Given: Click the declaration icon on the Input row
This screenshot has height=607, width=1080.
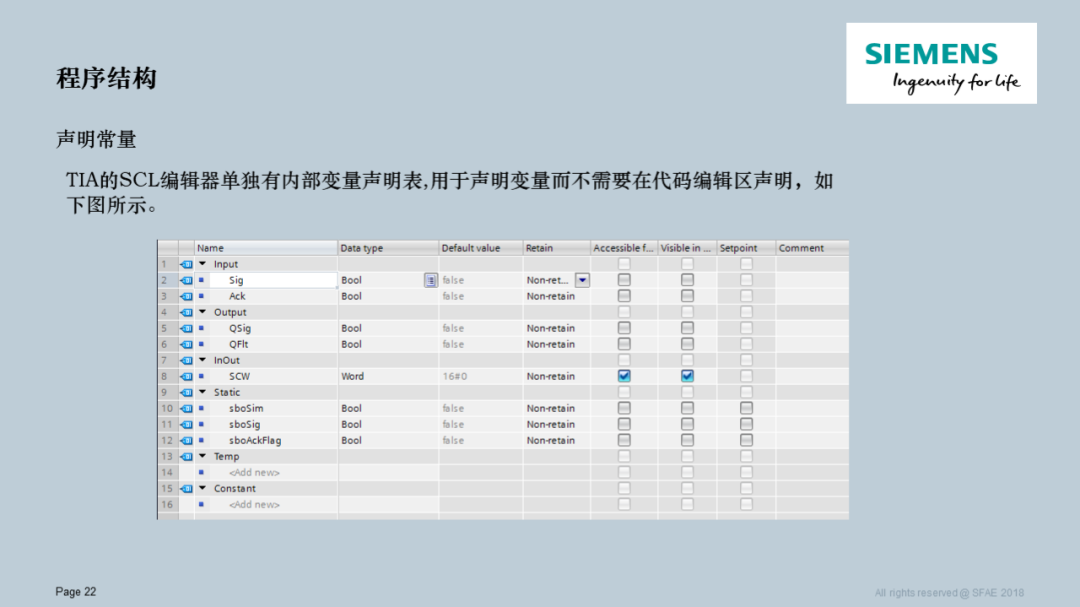Looking at the screenshot, I should point(186,263).
